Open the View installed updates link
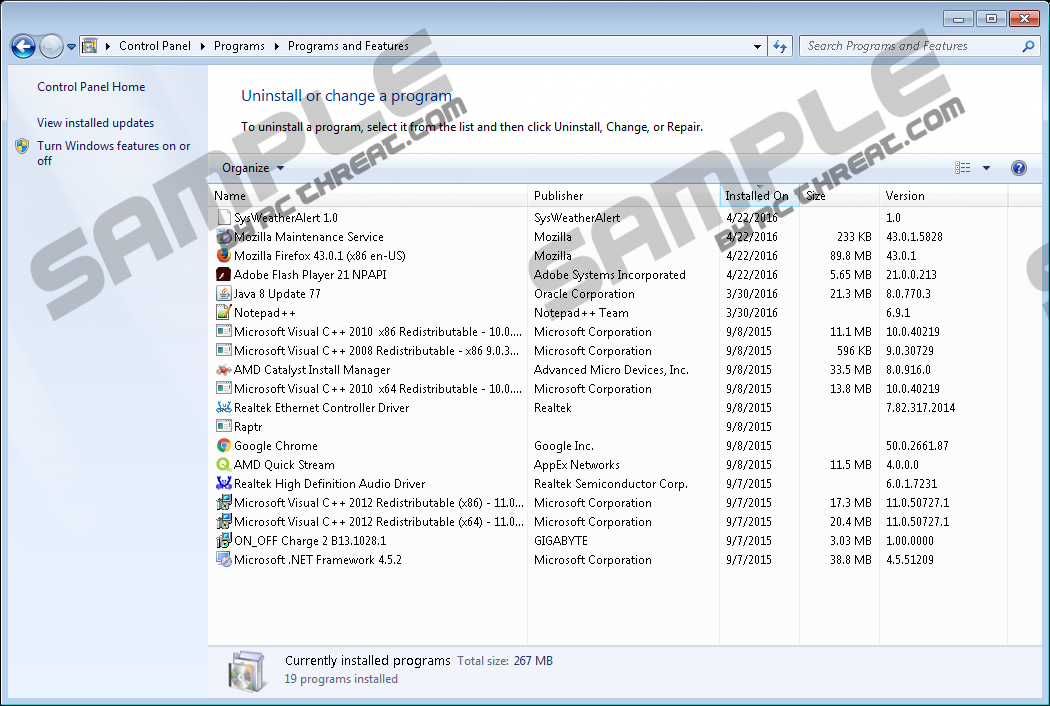Screen dimensions: 1050x706 (x=95, y=123)
